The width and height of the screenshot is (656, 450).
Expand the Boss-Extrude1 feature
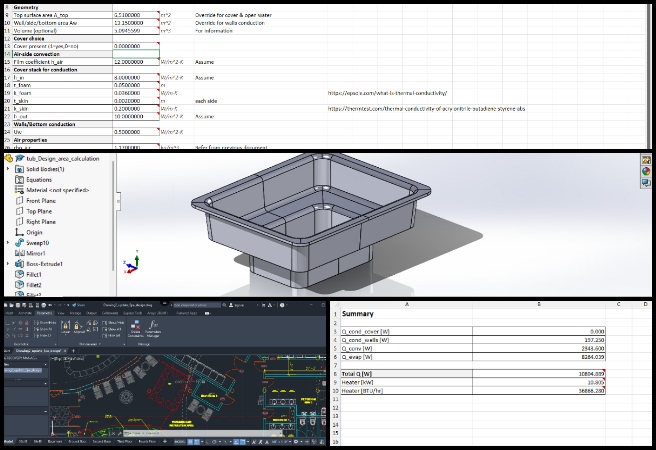coord(7,264)
